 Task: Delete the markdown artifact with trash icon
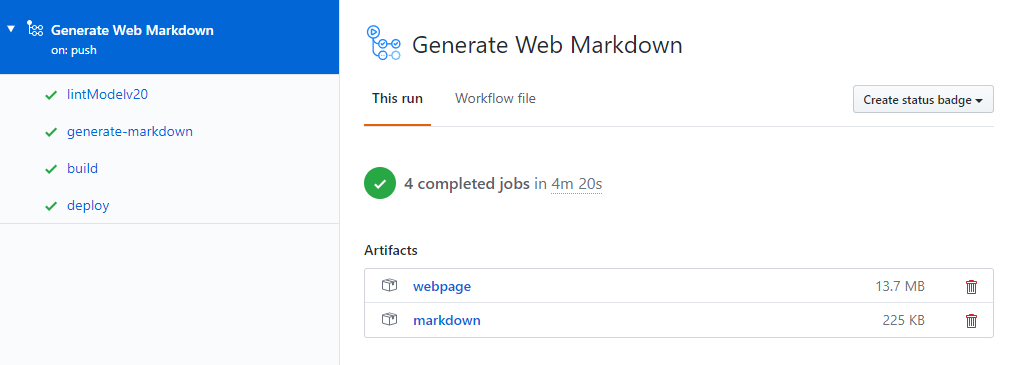pos(971,320)
